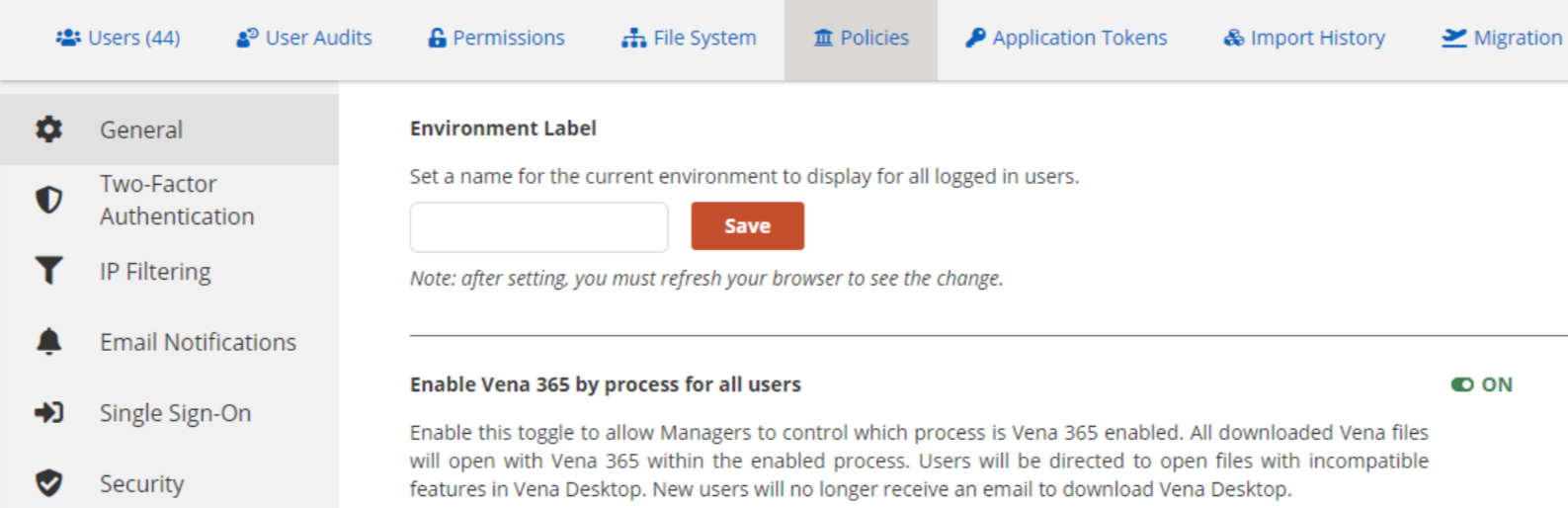Click the key icon for Application Tokens

(x=975, y=38)
